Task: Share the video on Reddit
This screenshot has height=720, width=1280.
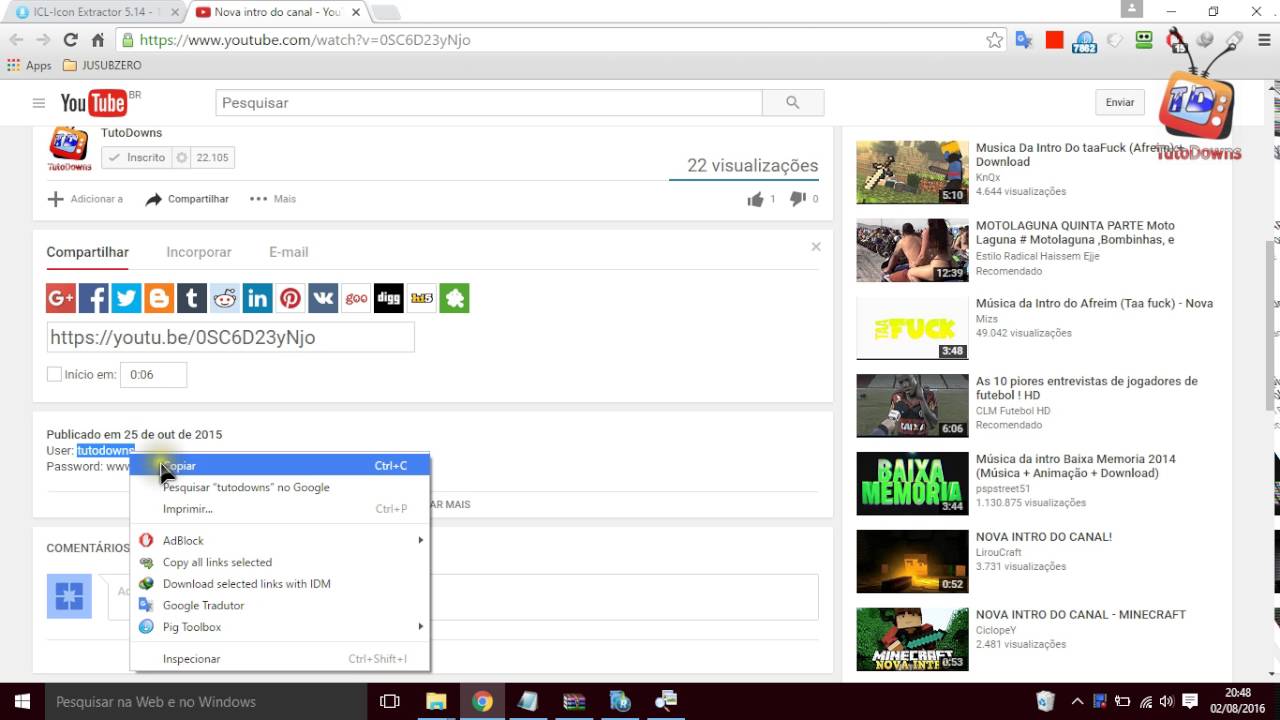Action: coord(225,298)
